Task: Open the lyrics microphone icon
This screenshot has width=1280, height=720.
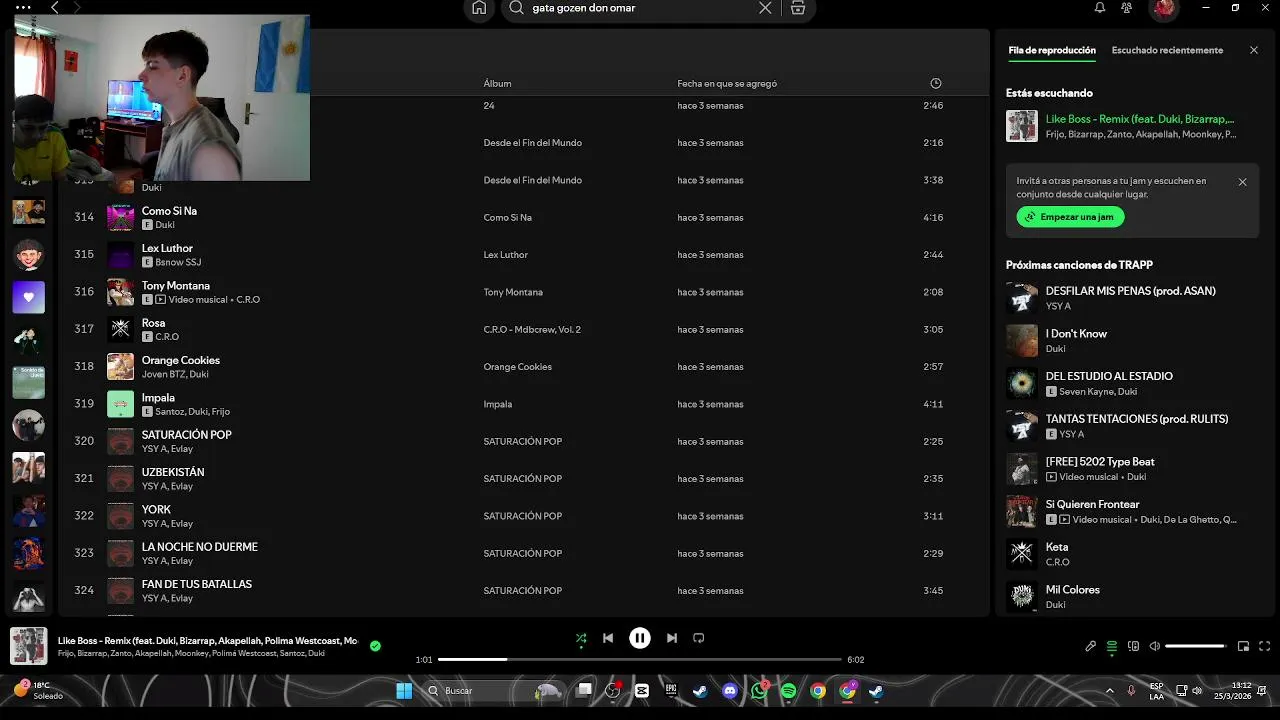Action: click(x=1091, y=646)
